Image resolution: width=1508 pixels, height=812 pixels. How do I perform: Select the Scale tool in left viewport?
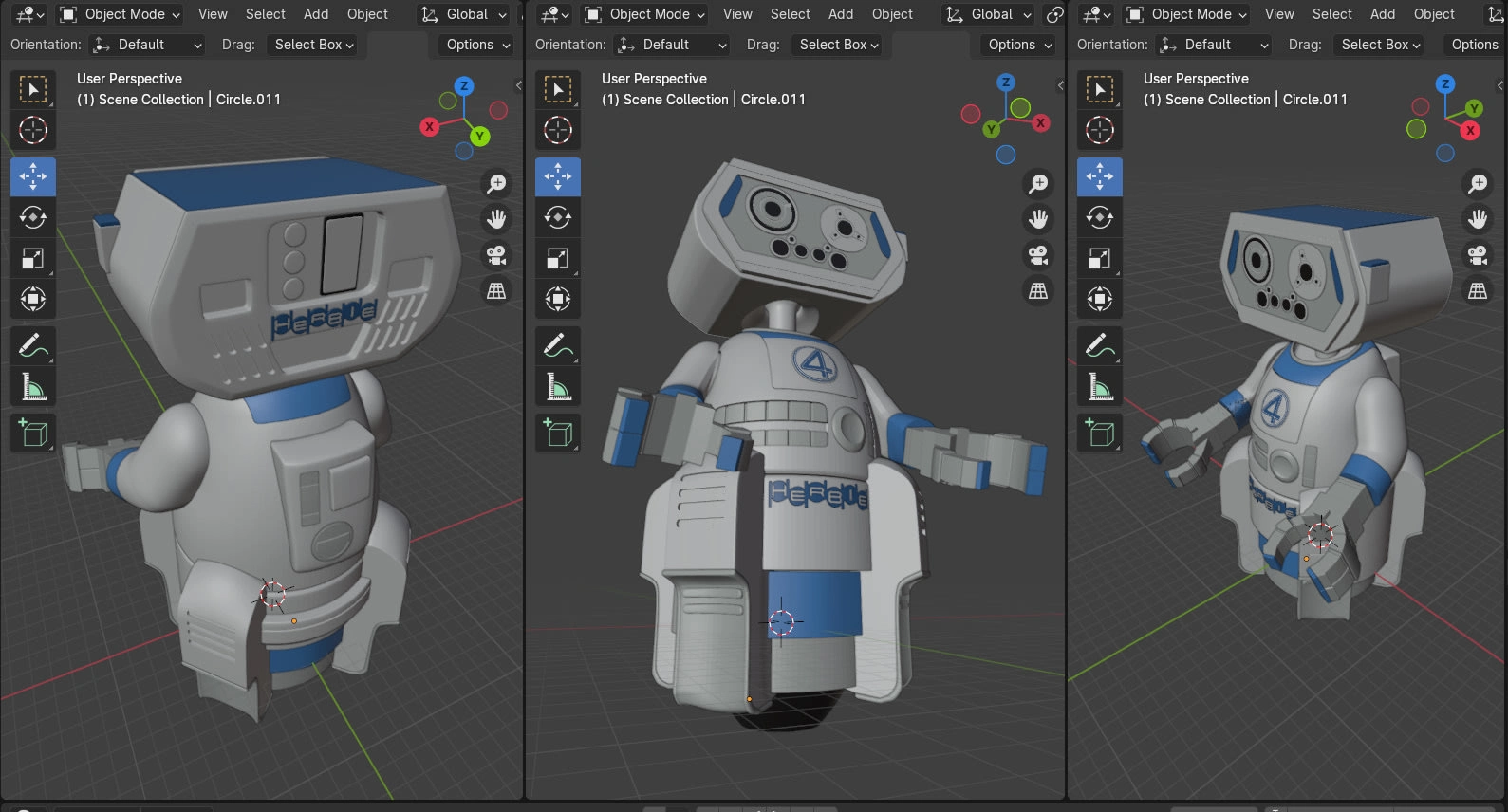pyautogui.click(x=33, y=259)
